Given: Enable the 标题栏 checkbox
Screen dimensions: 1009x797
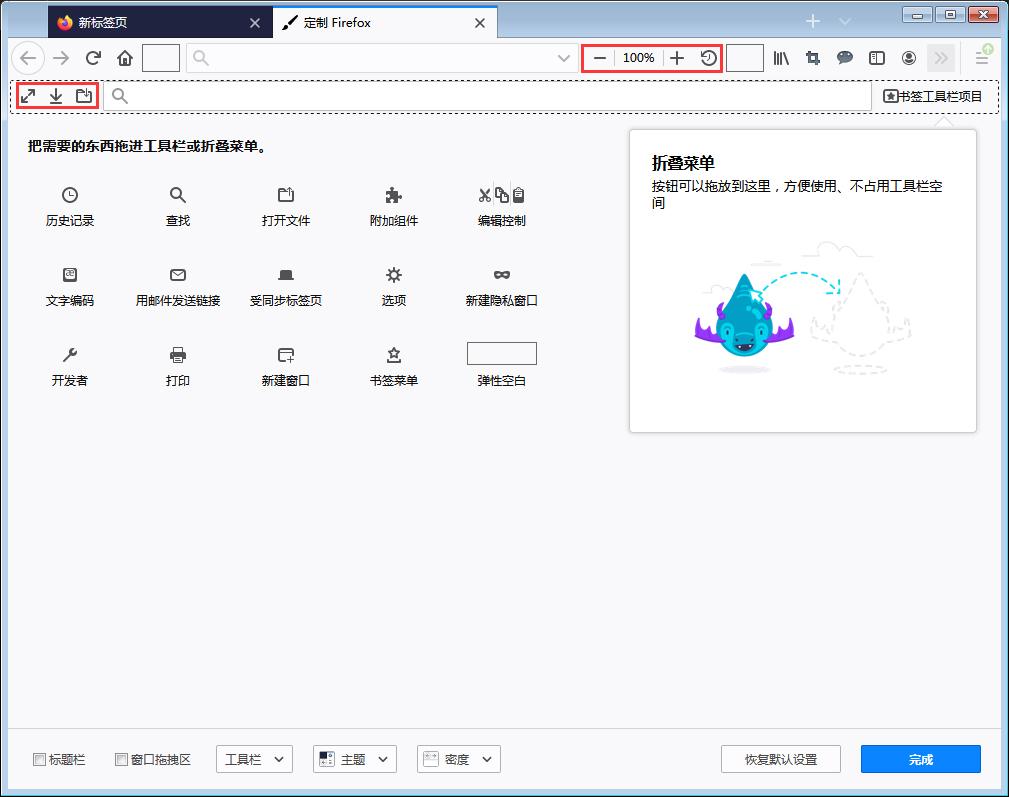Looking at the screenshot, I should pyautogui.click(x=37, y=759).
